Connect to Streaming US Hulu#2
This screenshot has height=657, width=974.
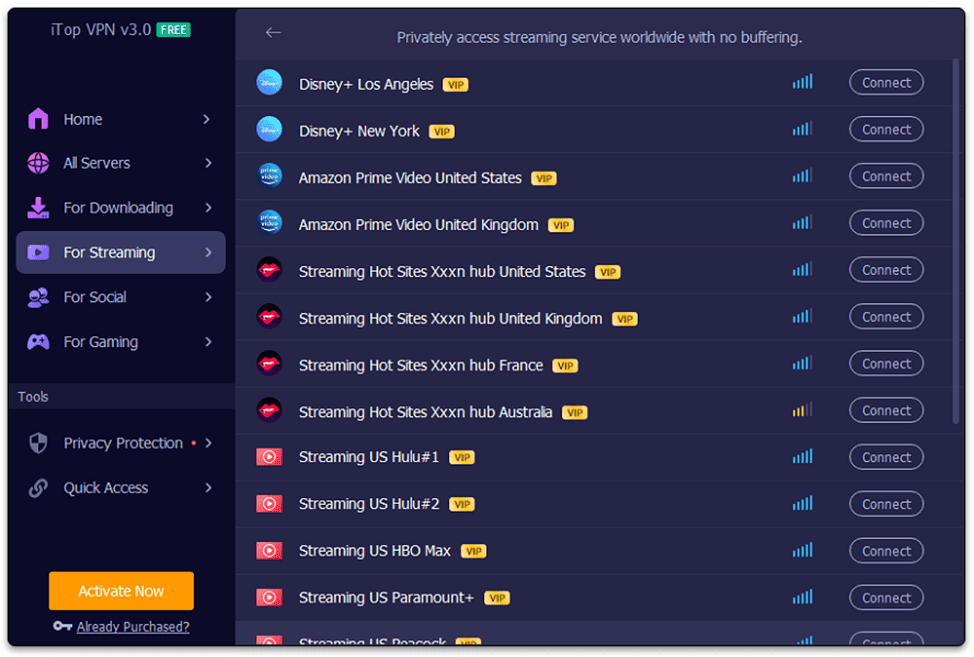coord(886,504)
